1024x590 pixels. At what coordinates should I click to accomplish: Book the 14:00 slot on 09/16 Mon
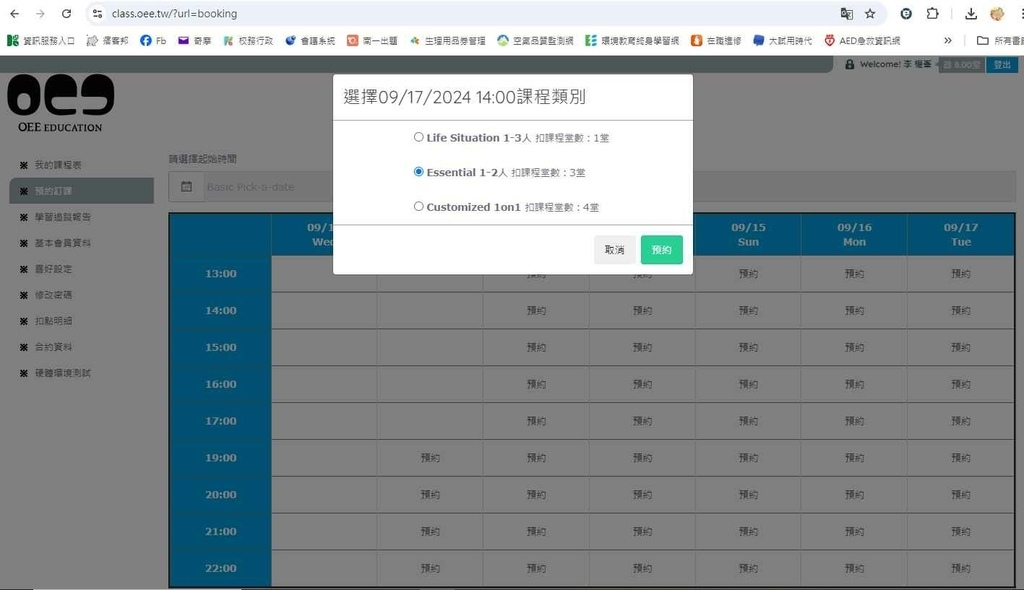click(854, 310)
